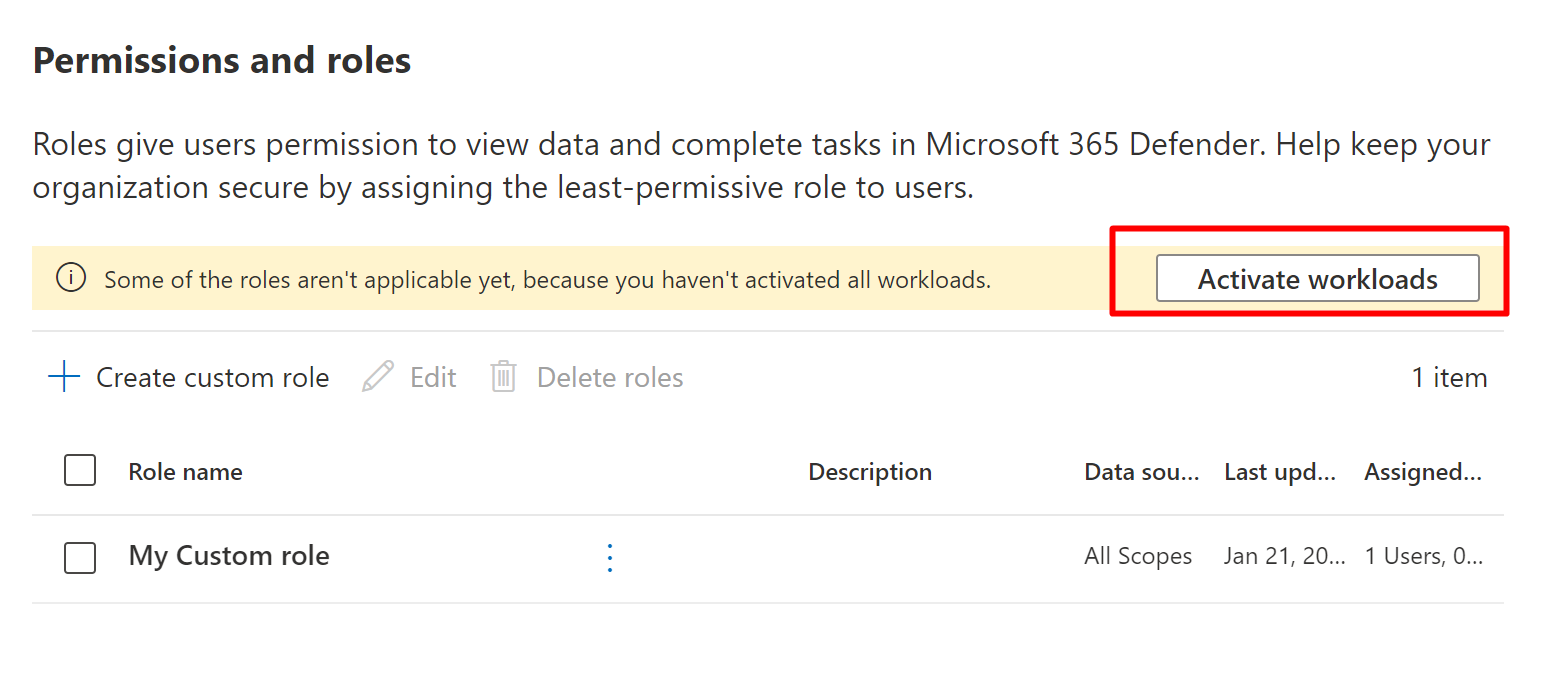Screen dimensions: 1555x682
Task: Open the My Custom role entry by name
Action: coord(229,556)
